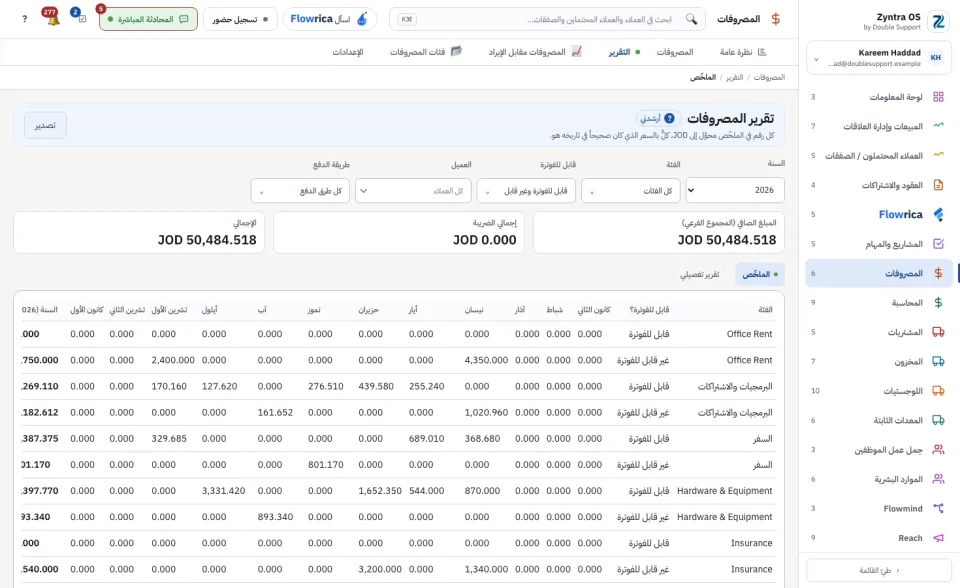Click التقرير breadcrumb link
The image size is (960, 588).
(734, 77)
